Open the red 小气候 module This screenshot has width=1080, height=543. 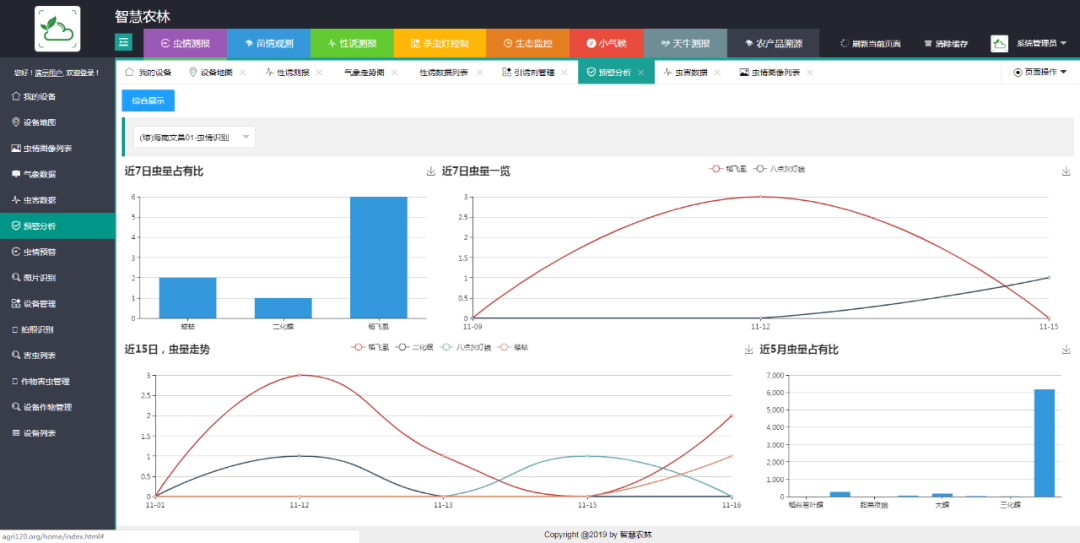coord(606,43)
